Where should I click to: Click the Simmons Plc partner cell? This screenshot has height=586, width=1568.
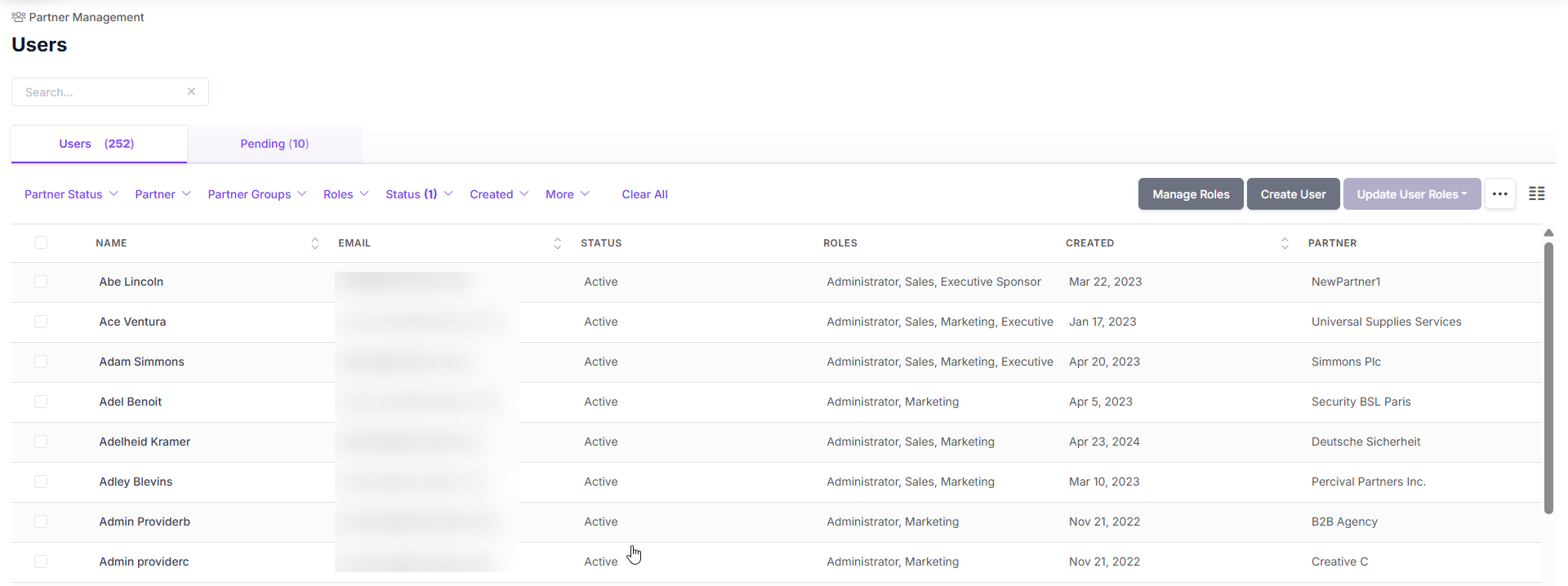click(1346, 362)
